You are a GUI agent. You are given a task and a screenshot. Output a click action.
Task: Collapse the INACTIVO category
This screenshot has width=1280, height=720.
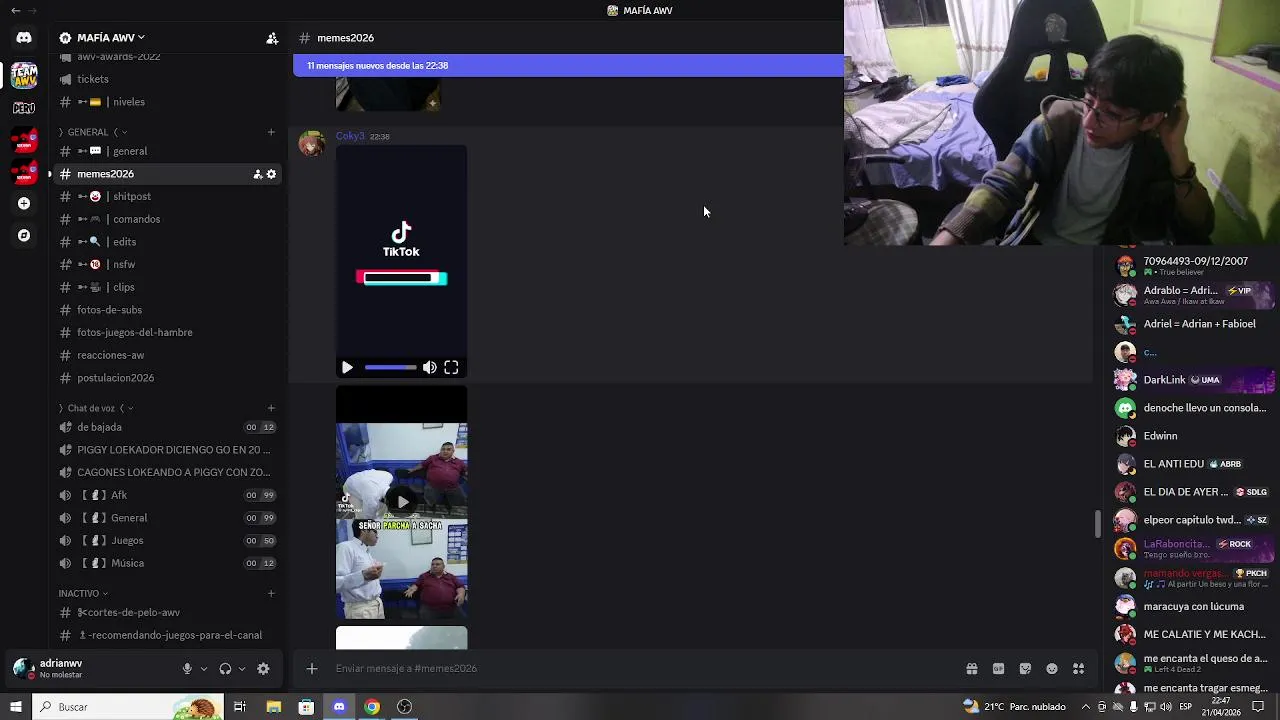tap(83, 593)
